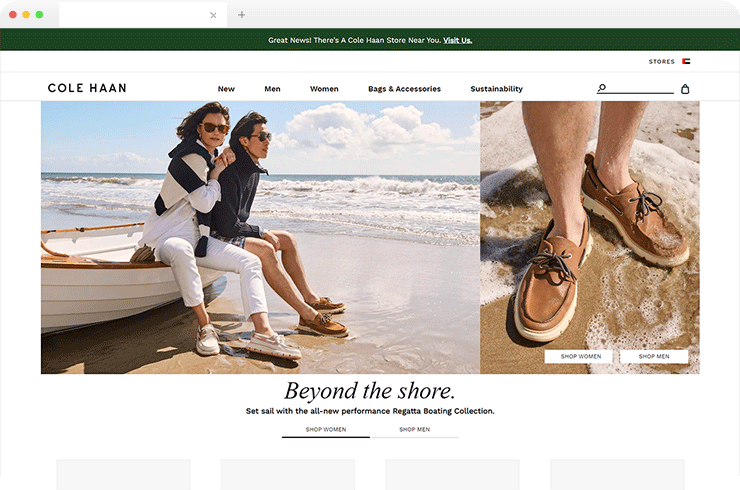Follow the Visit Us link in banner
The width and height of the screenshot is (740, 490).
(457, 40)
